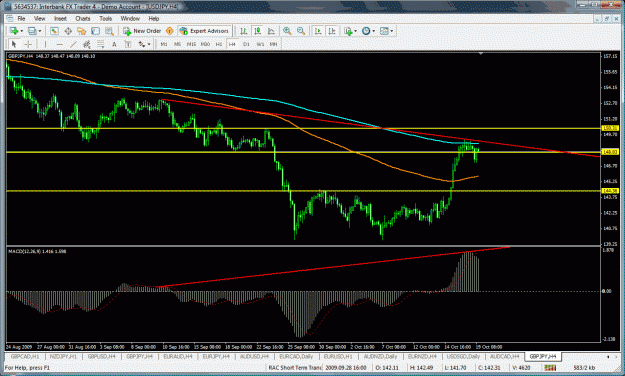Switch to M15 timeframe
This screenshot has height=376, width=625.
(191, 44)
